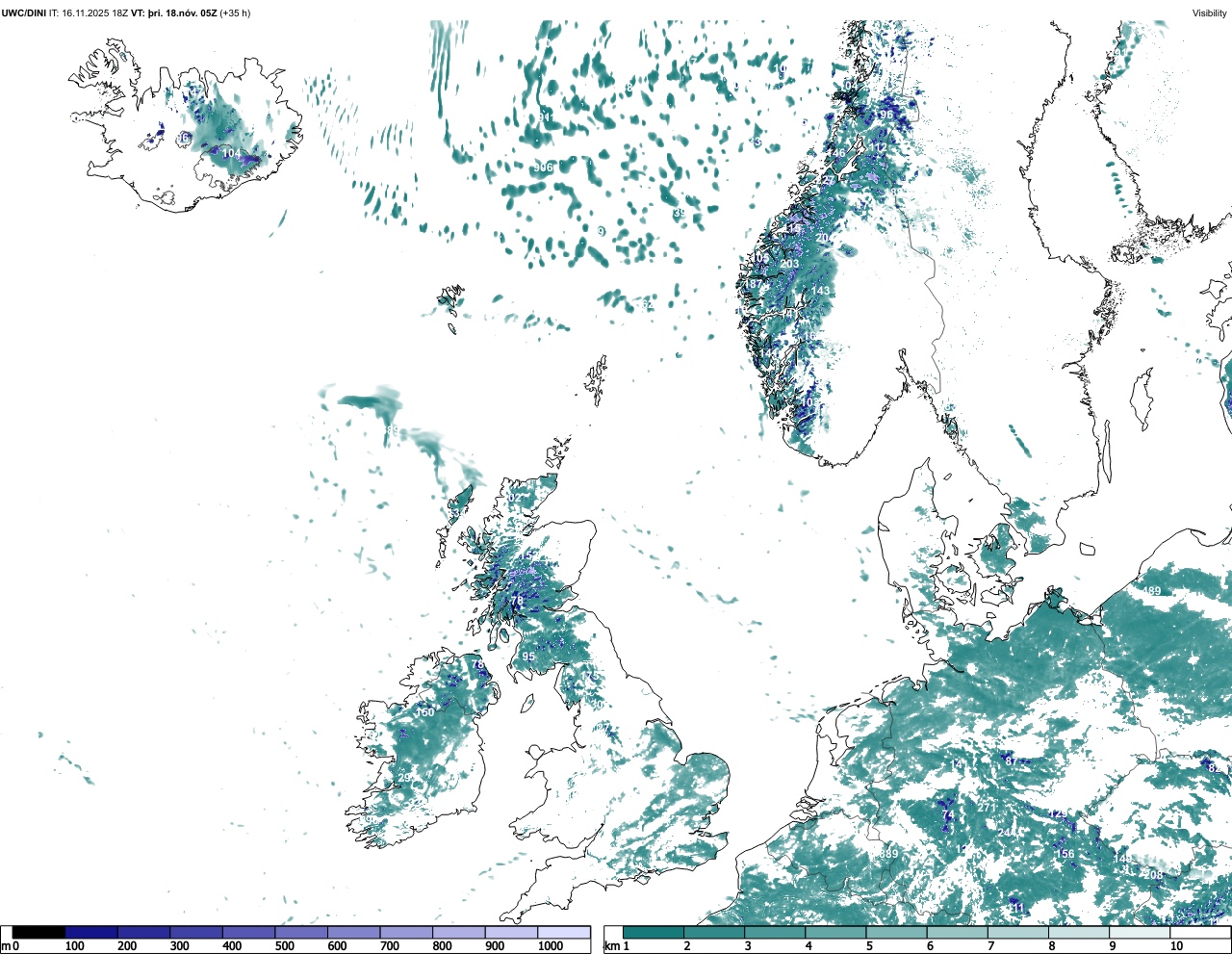Click the initial time '16.11.2025 18Z' text

(96, 13)
